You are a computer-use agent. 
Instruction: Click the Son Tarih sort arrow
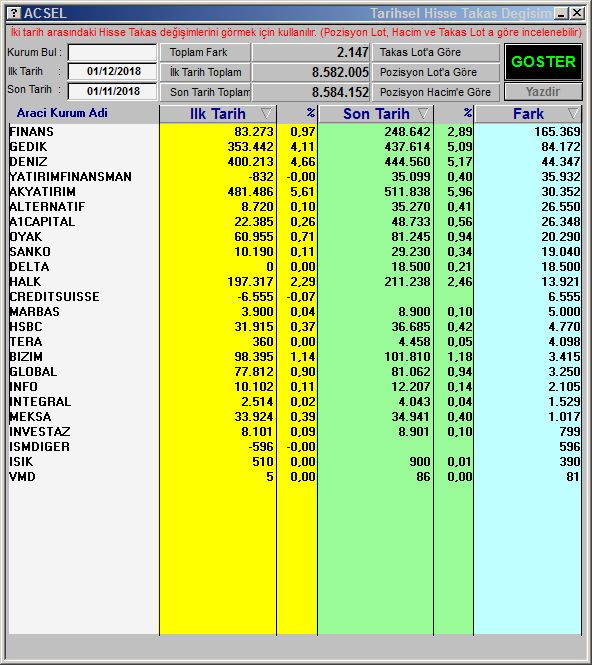point(423,113)
